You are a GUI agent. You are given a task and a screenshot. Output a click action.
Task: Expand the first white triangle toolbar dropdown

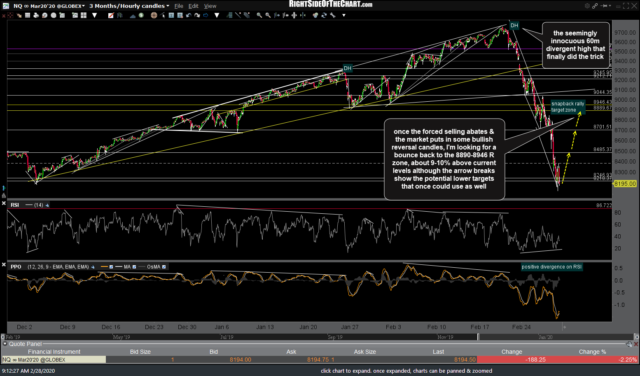(x=95, y=15)
